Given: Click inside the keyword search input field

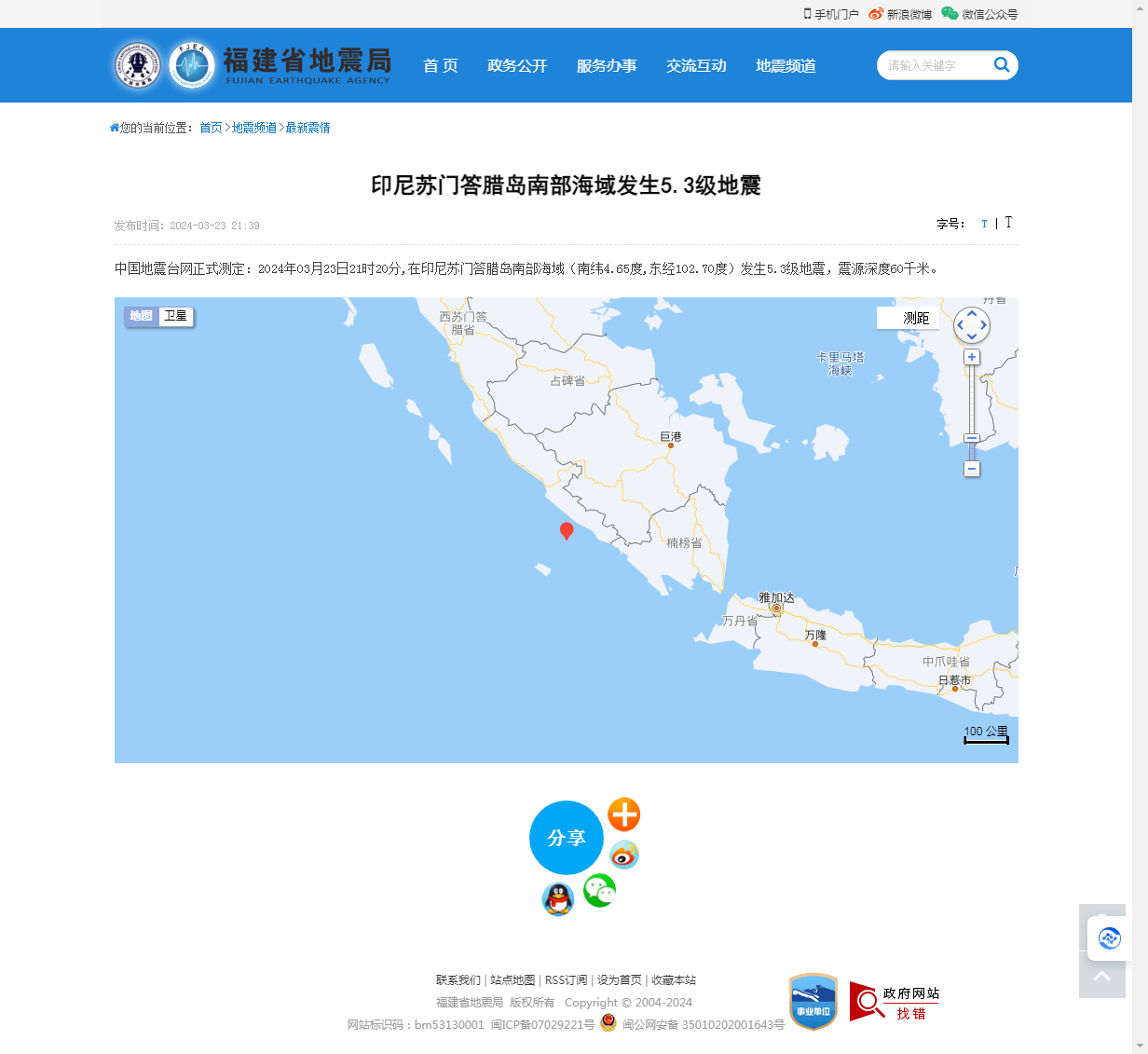Looking at the screenshot, I should pyautogui.click(x=932, y=65).
